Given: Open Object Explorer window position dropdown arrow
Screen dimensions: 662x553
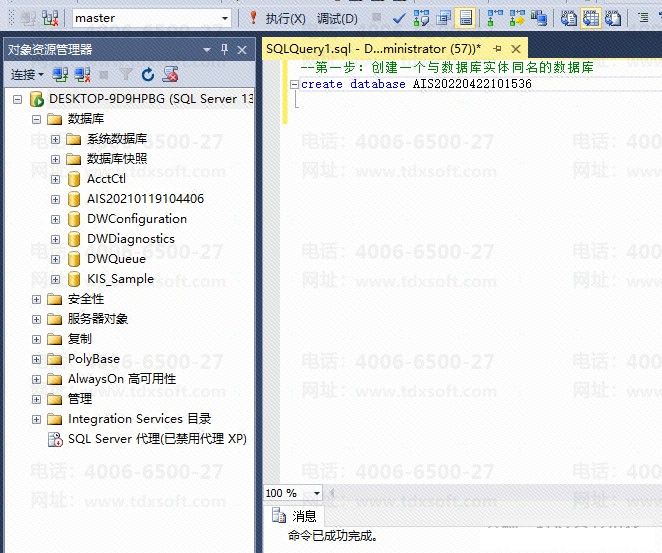Looking at the screenshot, I should (207, 50).
